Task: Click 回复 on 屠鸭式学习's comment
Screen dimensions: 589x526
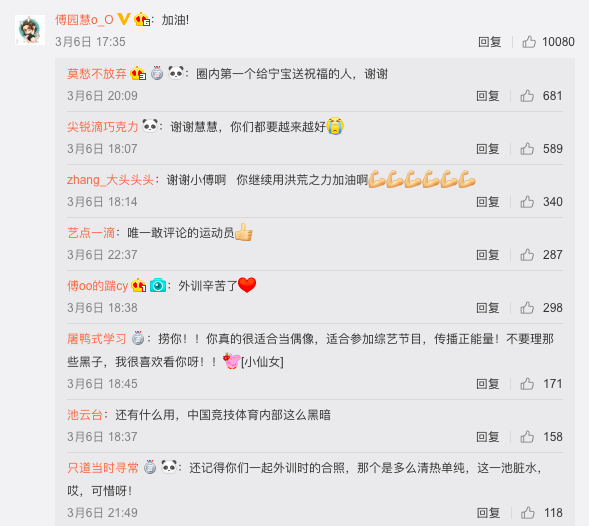Action: (x=488, y=384)
